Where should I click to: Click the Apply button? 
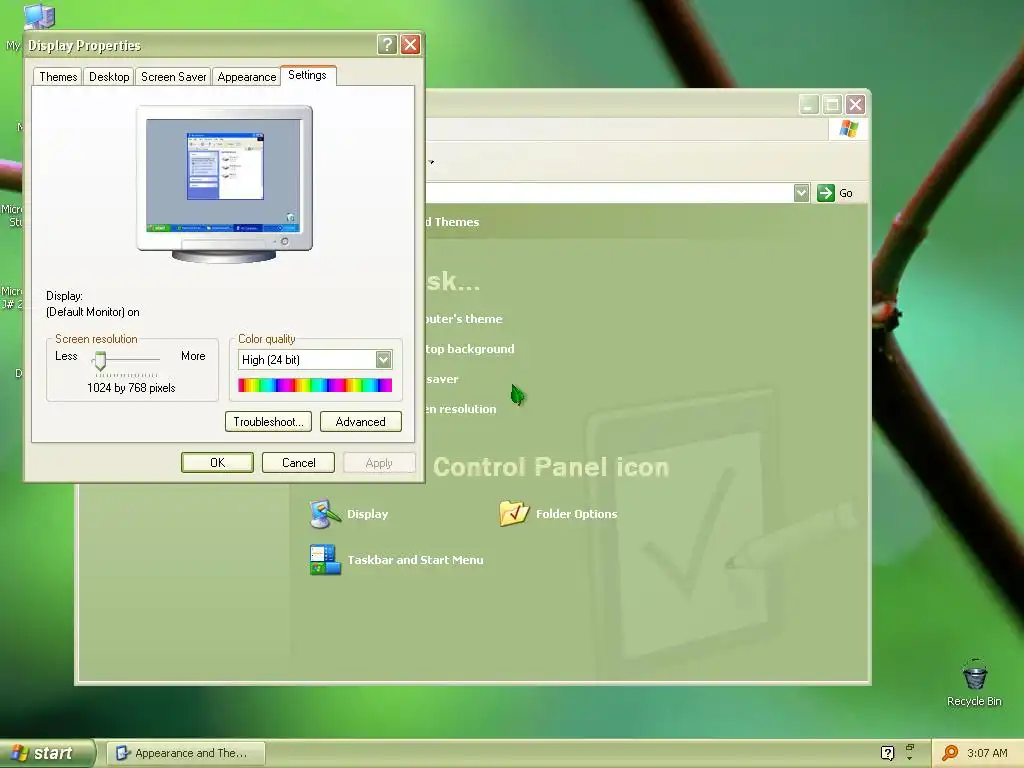pyautogui.click(x=379, y=462)
